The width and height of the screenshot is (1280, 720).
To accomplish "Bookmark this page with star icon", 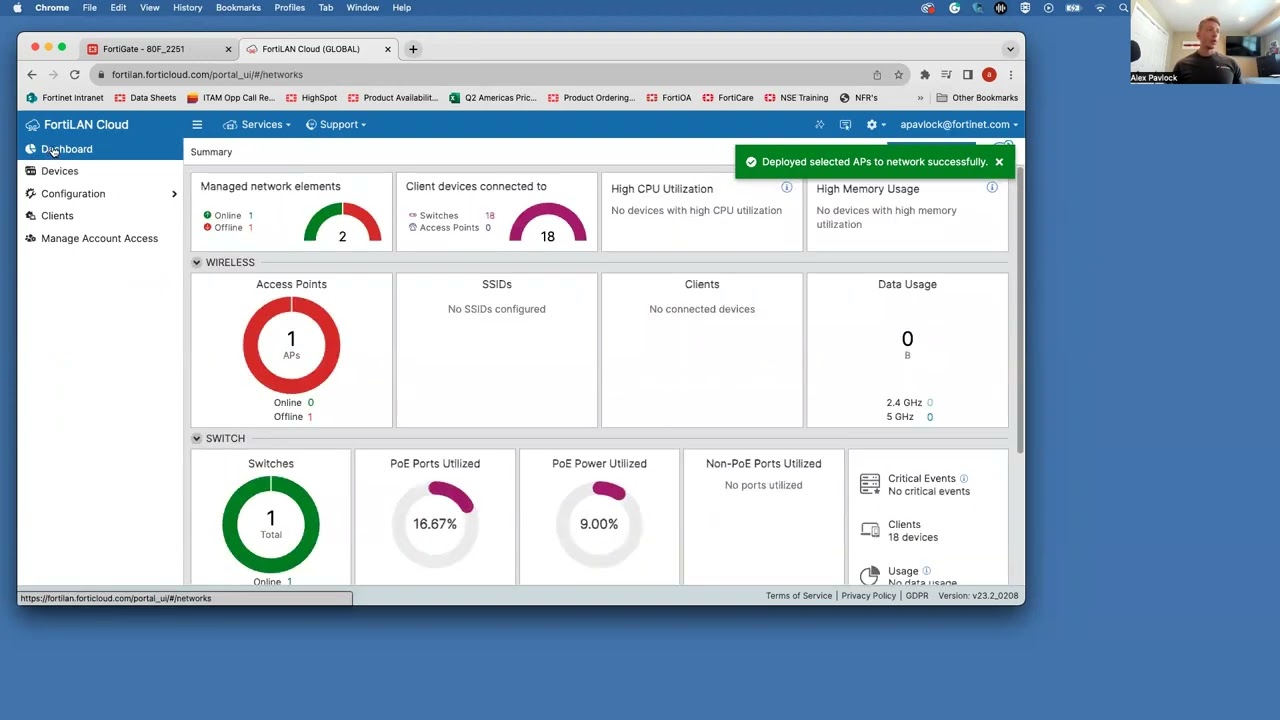I will pos(898,75).
